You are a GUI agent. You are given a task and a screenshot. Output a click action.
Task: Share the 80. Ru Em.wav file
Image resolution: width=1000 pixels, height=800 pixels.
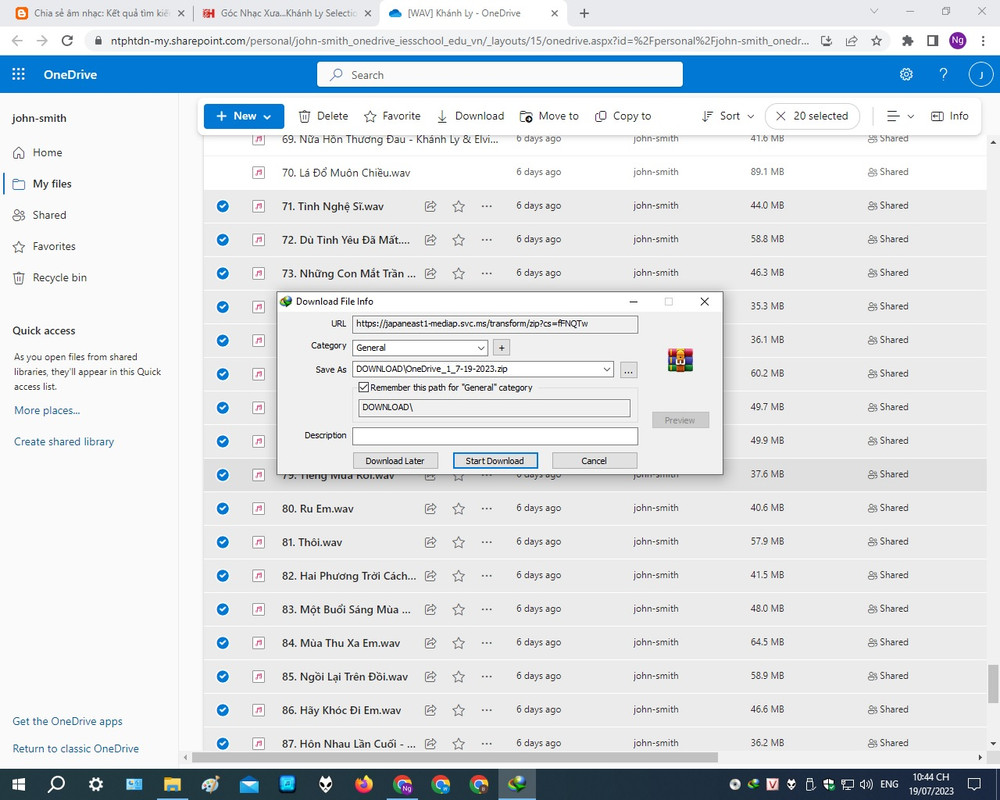coord(430,508)
